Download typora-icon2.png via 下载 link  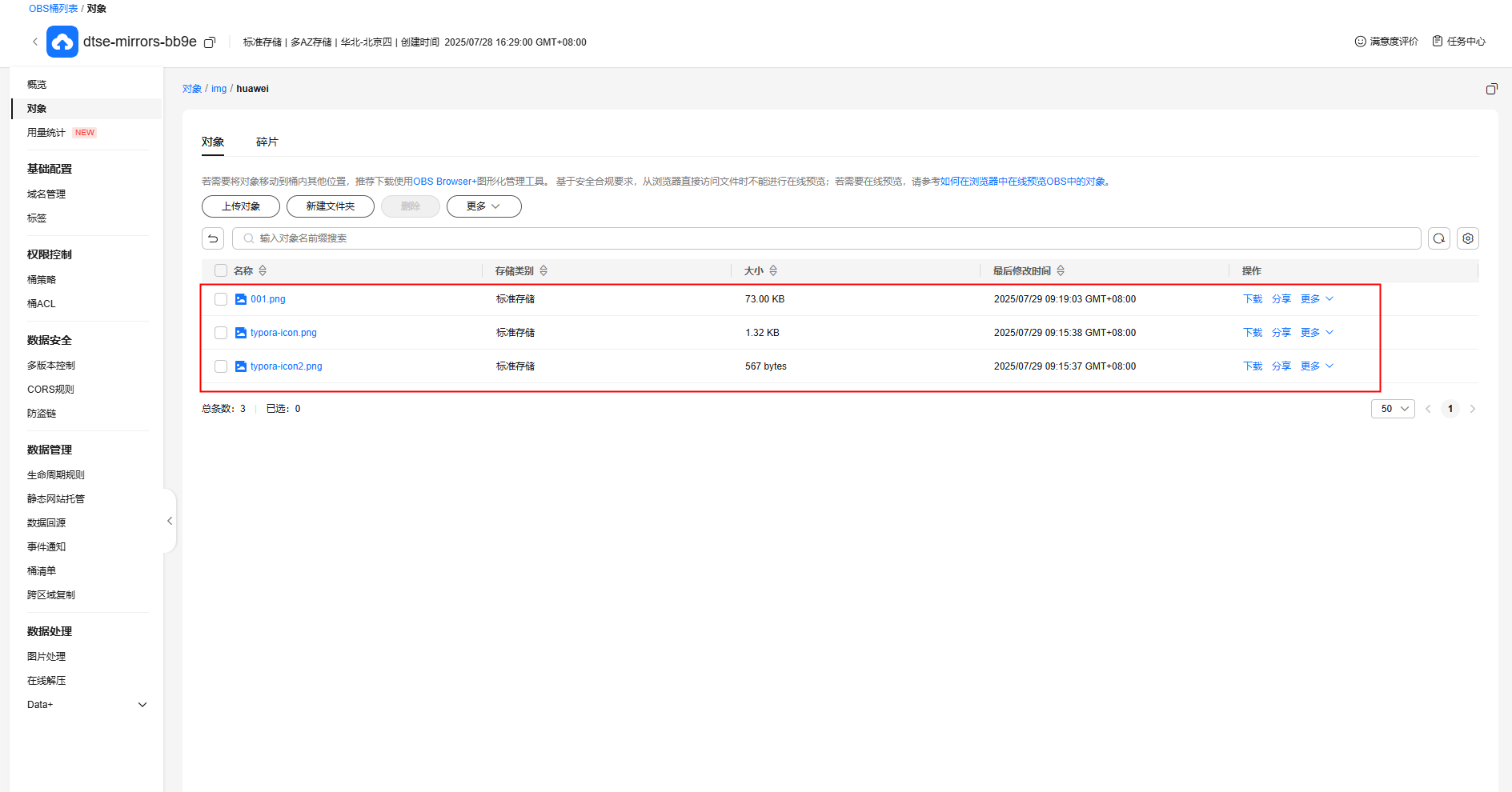click(x=1253, y=366)
